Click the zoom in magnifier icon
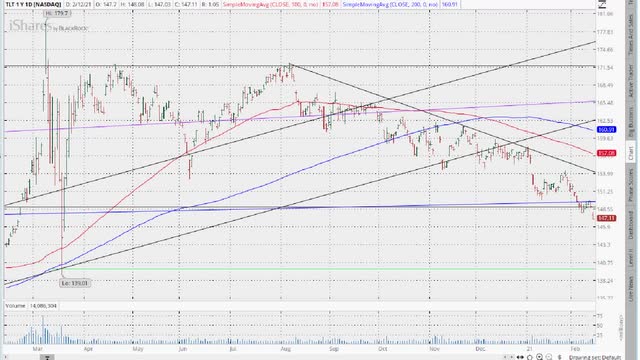 (539, 357)
